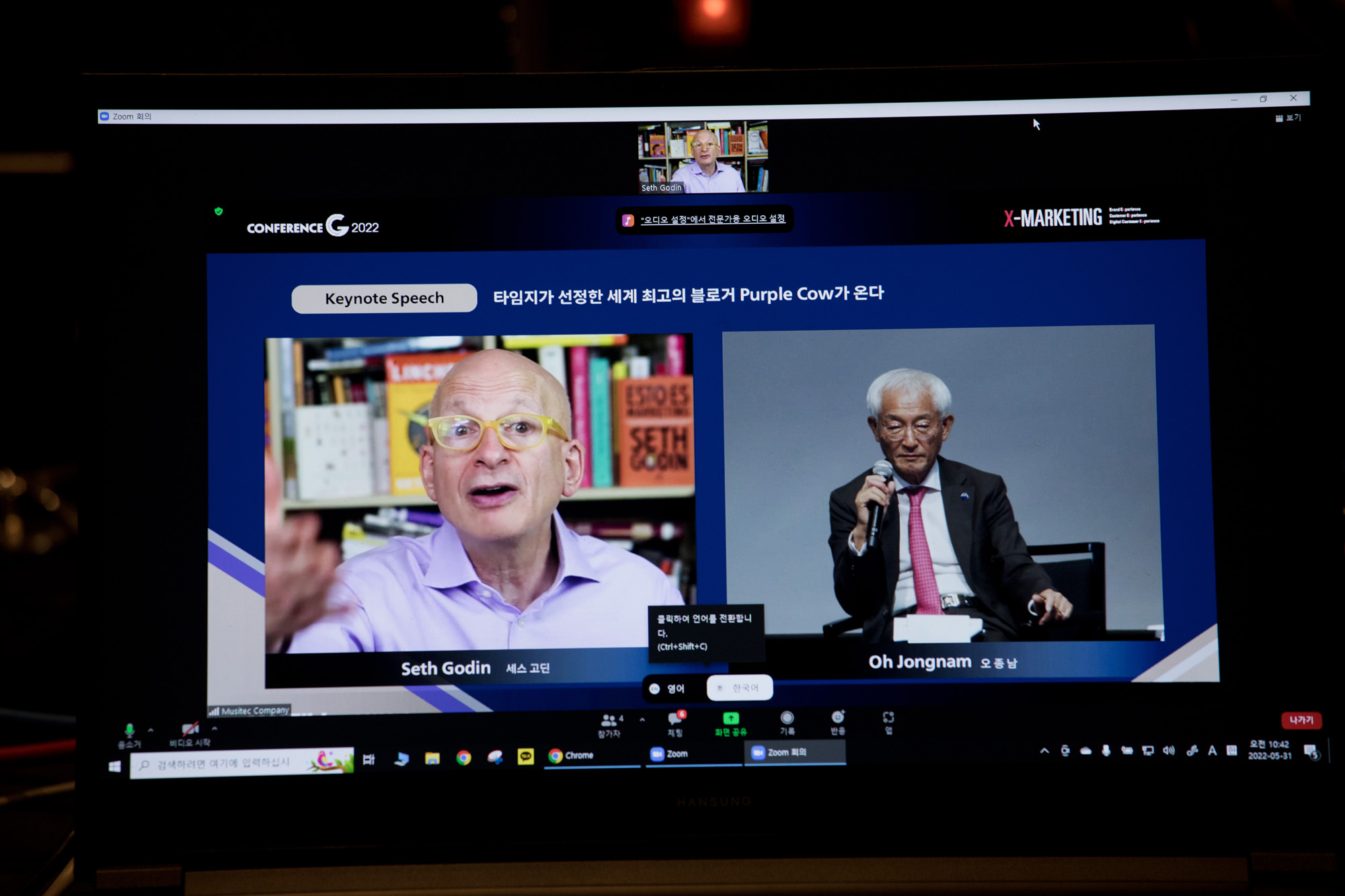Expand audio options arrow beside mute

pos(151,729)
